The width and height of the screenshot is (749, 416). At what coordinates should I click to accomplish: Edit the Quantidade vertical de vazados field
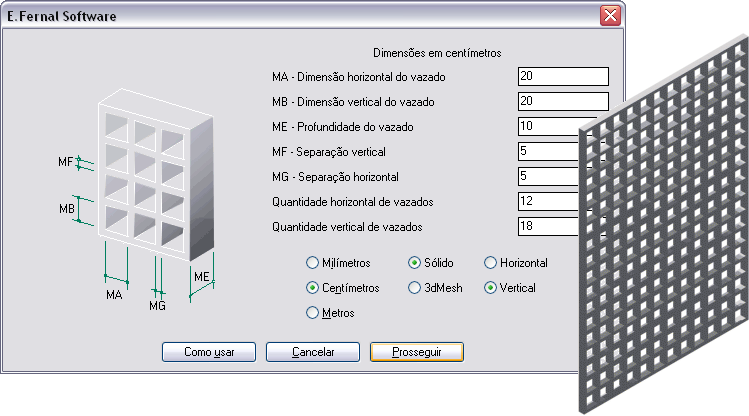[548, 227]
